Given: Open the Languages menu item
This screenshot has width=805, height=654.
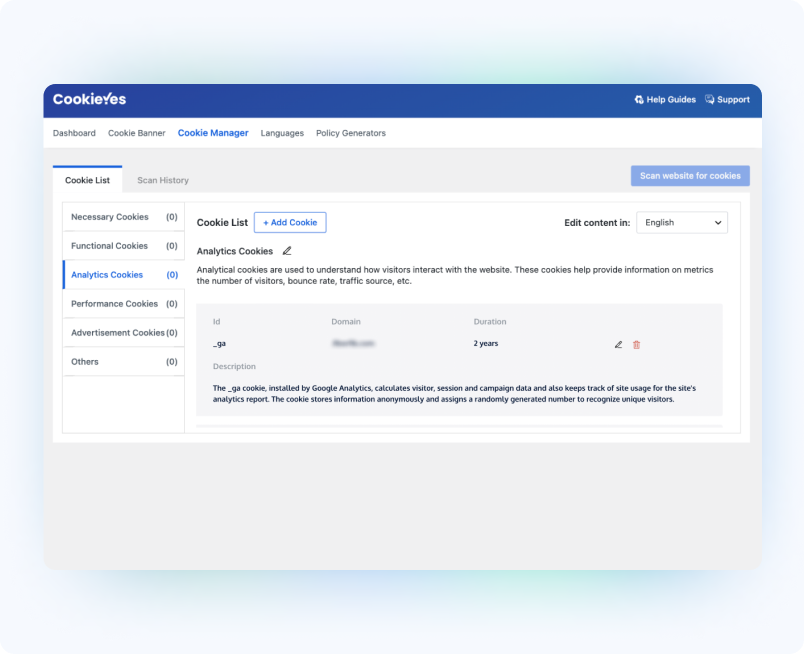Looking at the screenshot, I should (282, 133).
